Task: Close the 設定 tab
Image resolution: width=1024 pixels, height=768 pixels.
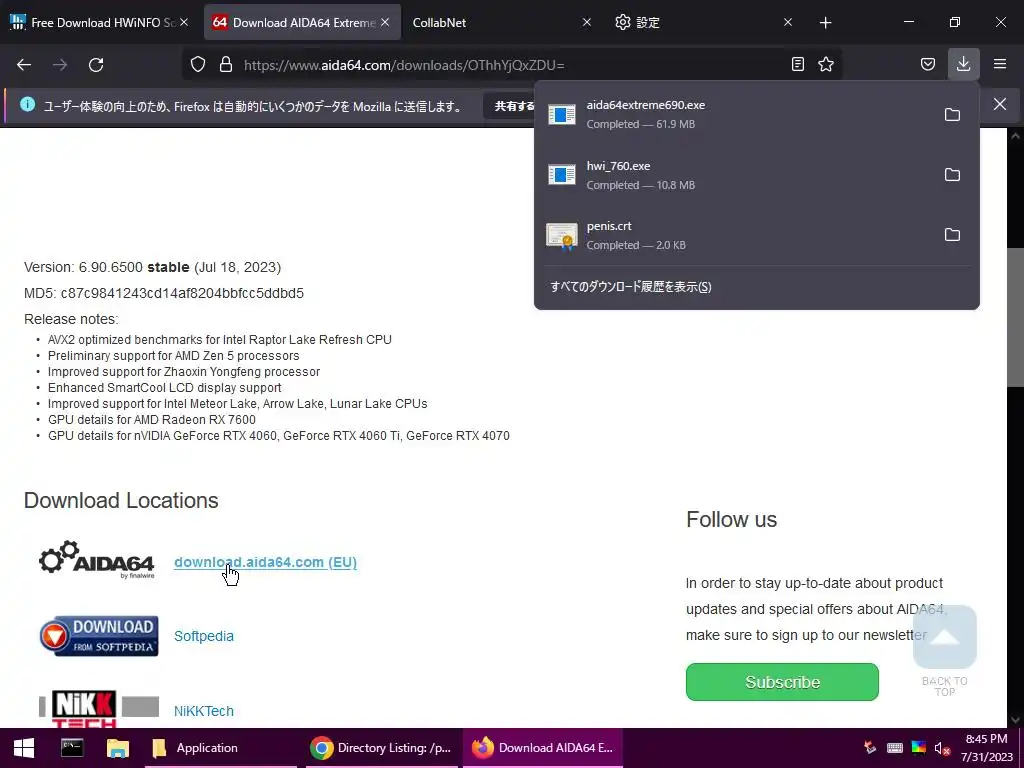Action: (x=788, y=22)
